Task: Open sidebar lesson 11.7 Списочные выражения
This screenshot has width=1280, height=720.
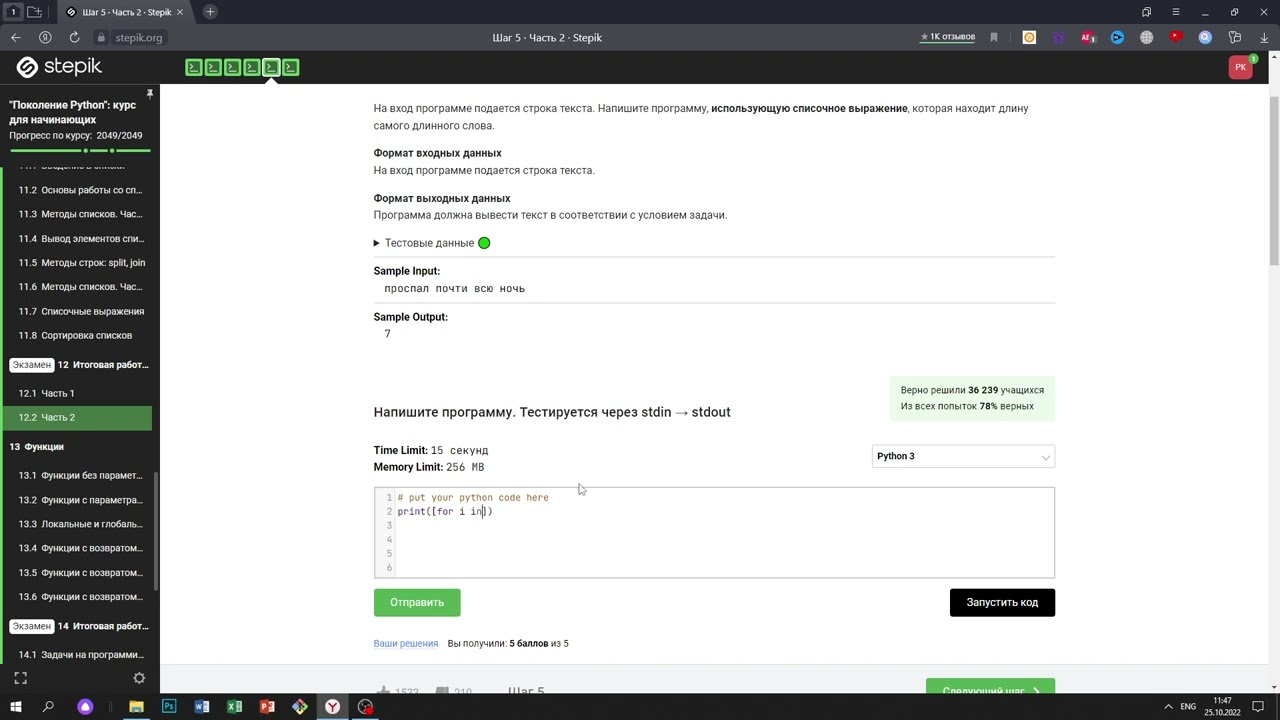Action: pyautogui.click(x=80, y=311)
